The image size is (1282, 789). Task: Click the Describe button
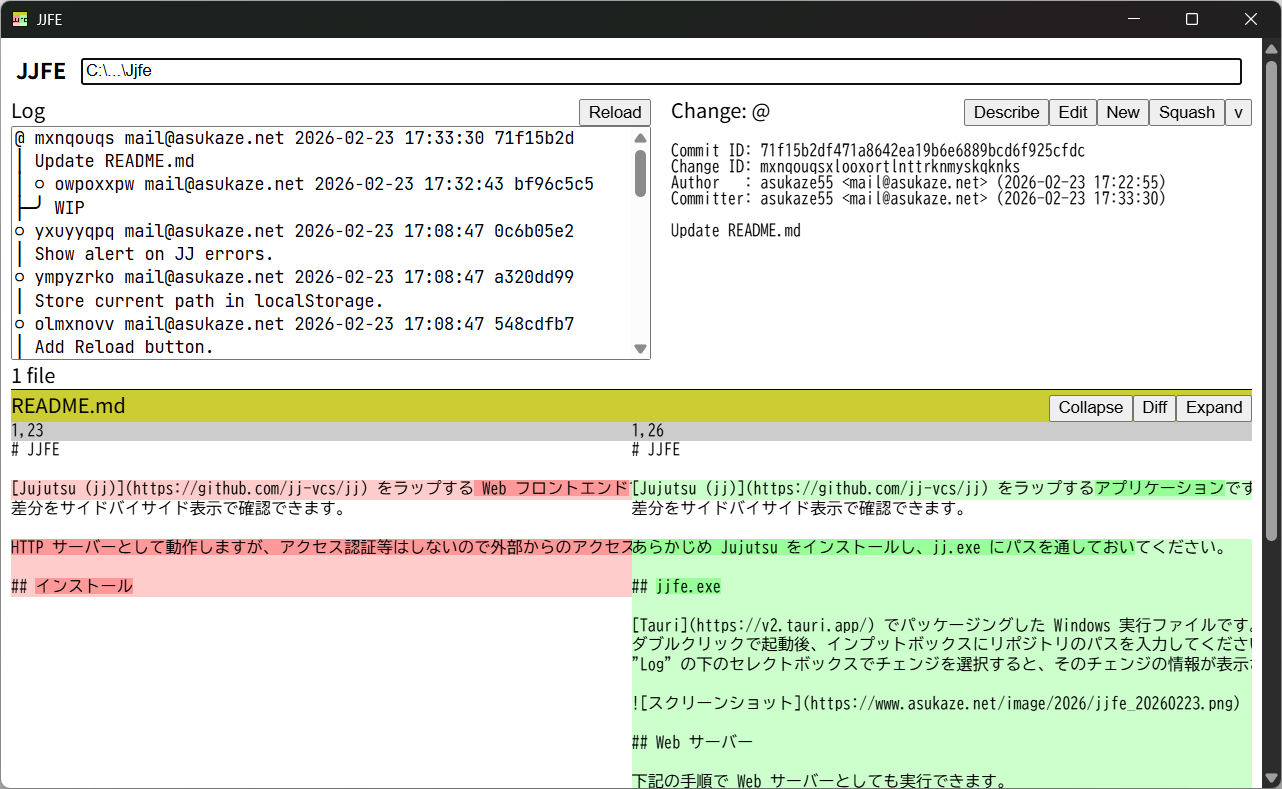click(1006, 112)
